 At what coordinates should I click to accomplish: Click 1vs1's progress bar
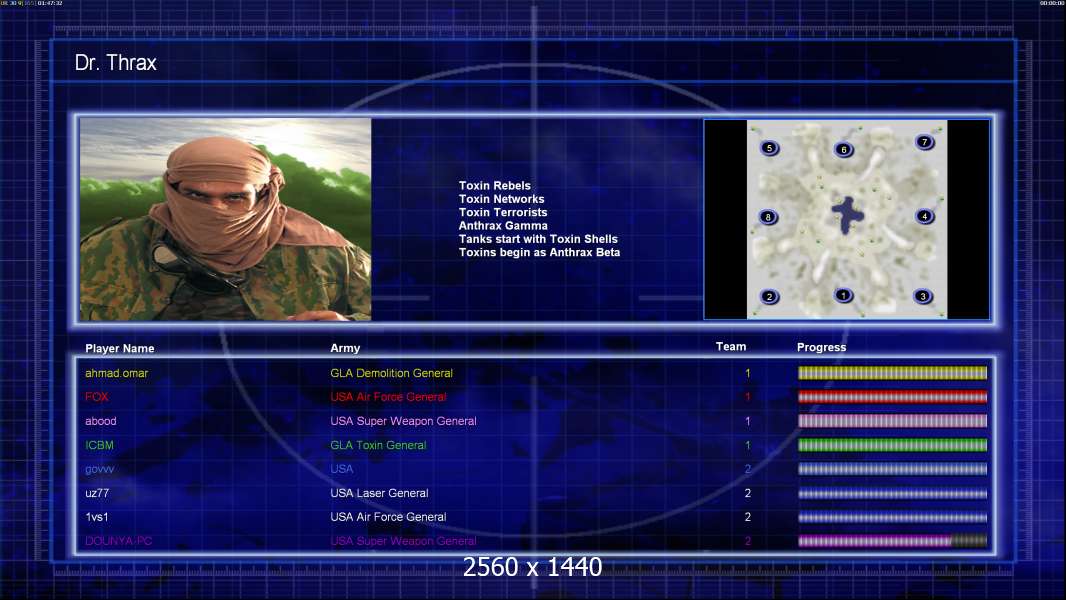[892, 517]
